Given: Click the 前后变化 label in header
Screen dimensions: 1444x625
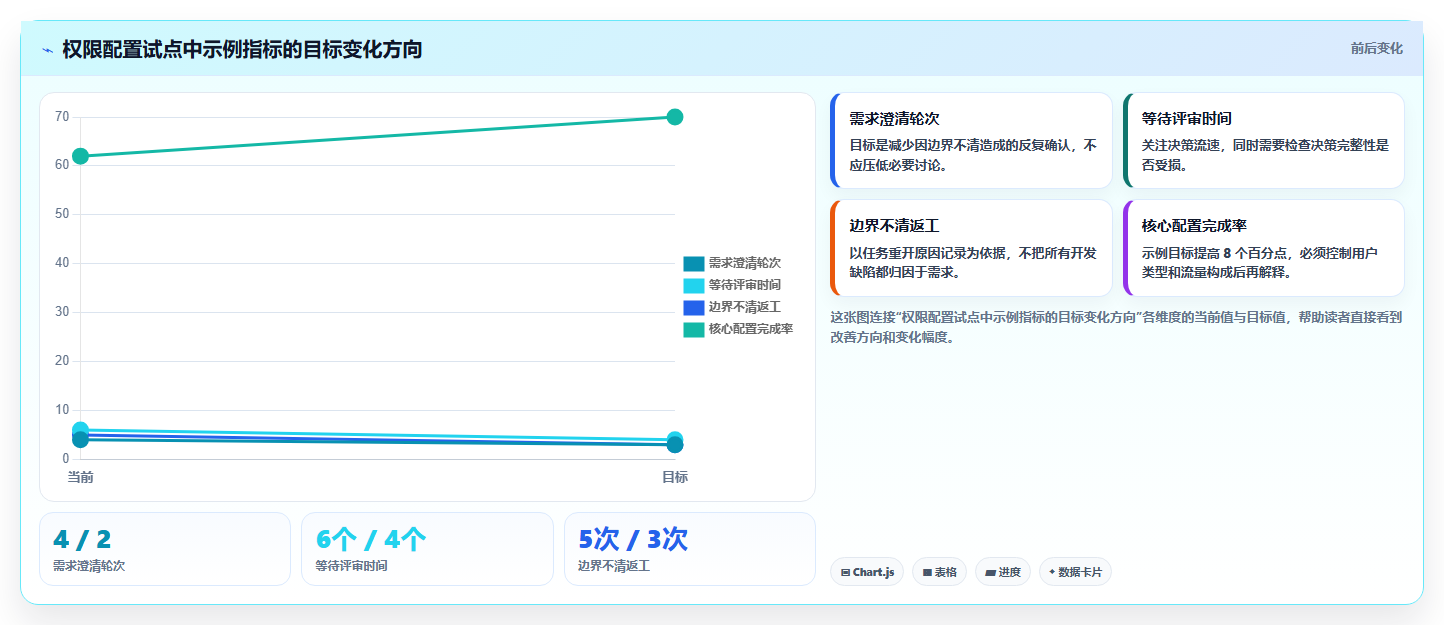Looking at the screenshot, I should click(x=1376, y=48).
